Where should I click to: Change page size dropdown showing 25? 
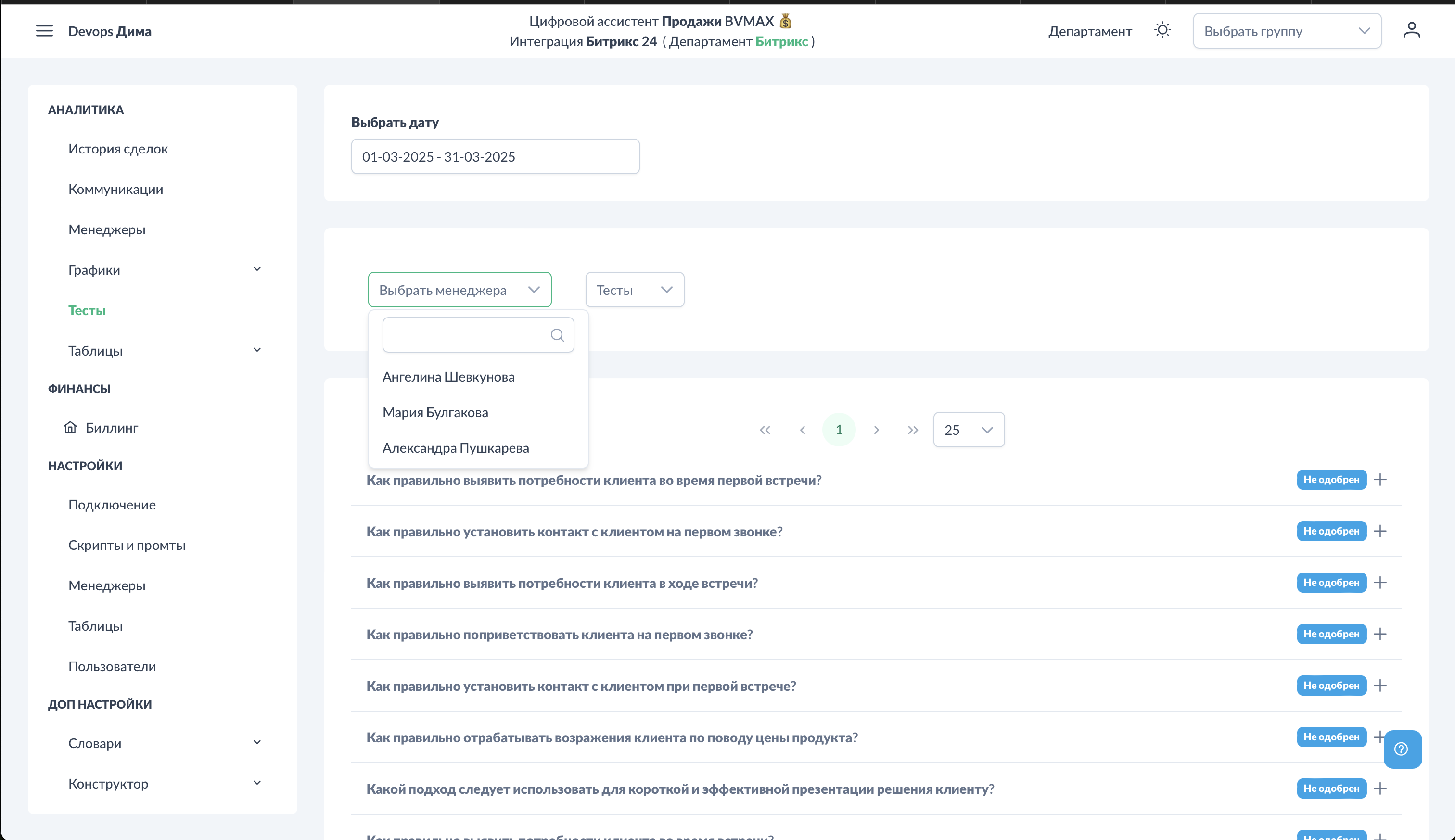click(968, 430)
